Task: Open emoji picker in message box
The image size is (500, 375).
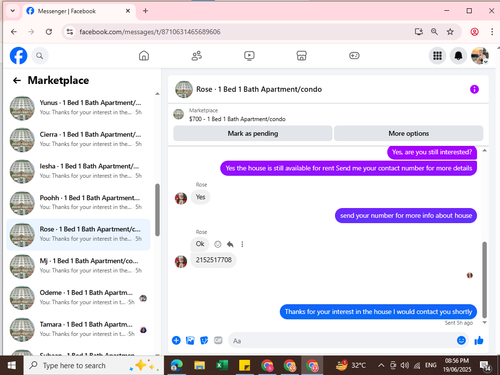Action: click(x=461, y=340)
